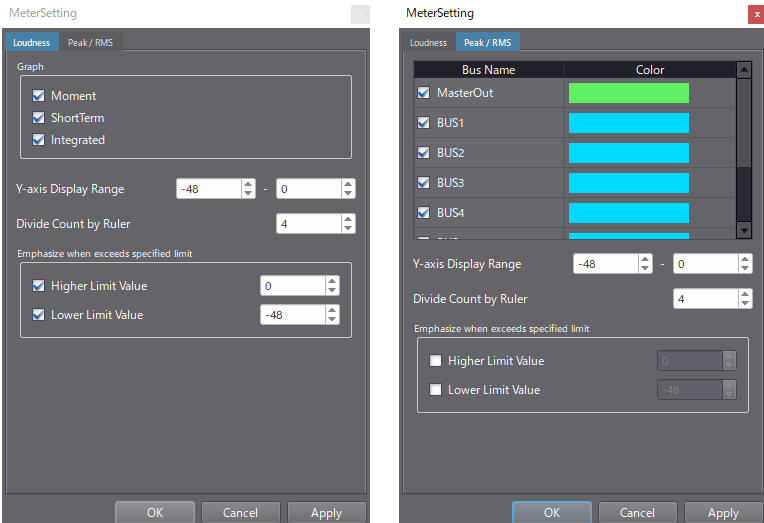The width and height of the screenshot is (764, 523).
Task: Click the BUS4 color swatch
Action: pos(629,213)
